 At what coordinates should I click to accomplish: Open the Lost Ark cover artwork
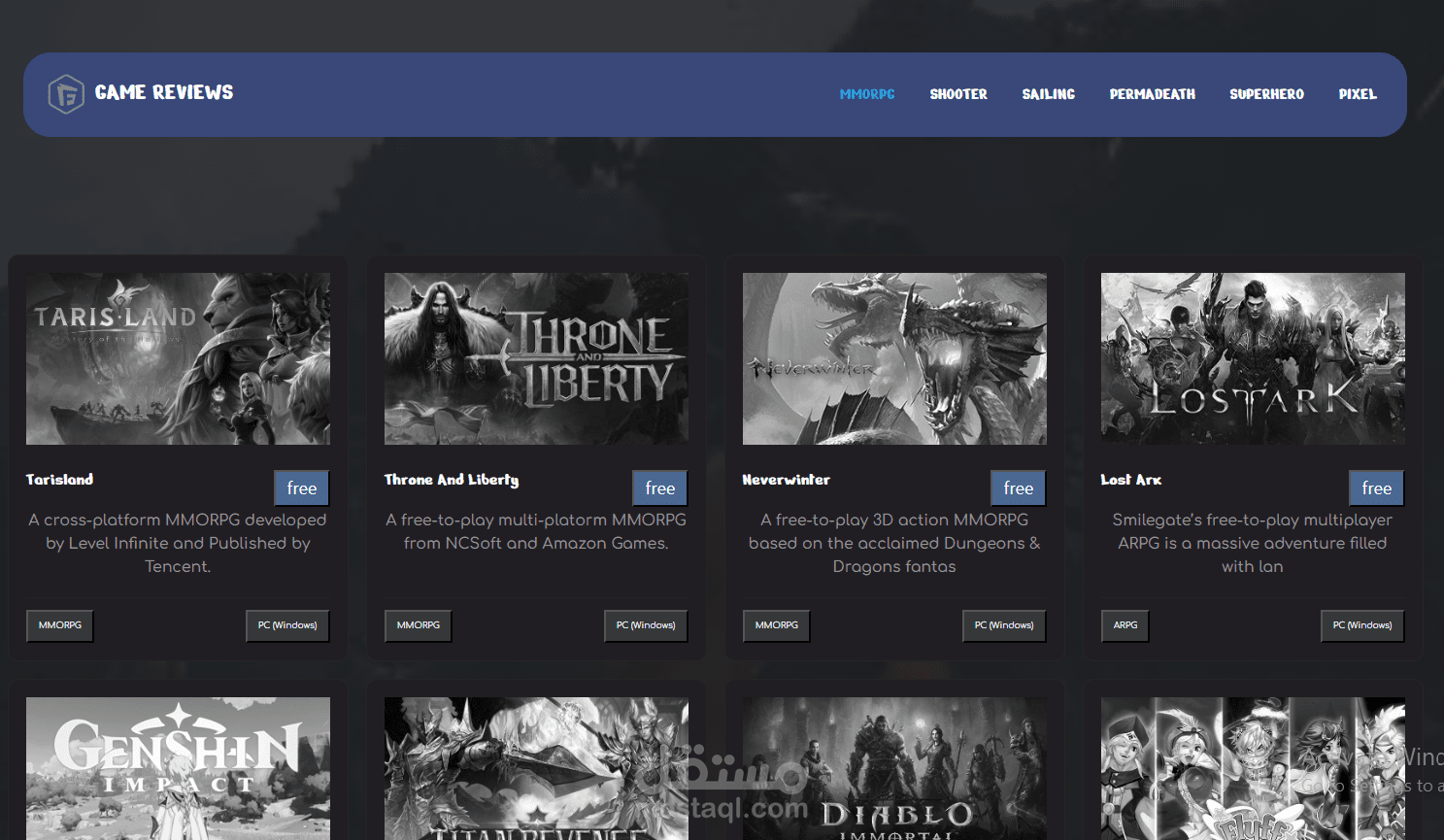pos(1252,357)
